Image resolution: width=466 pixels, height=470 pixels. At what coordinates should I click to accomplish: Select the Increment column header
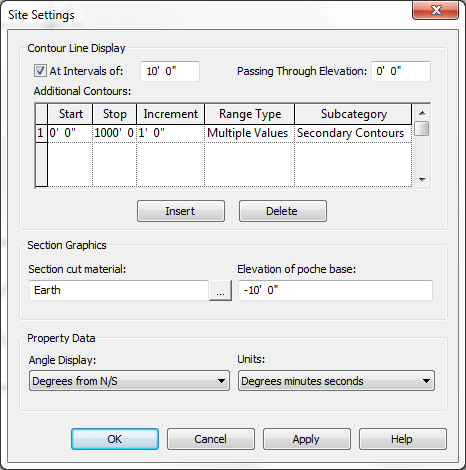pyautogui.click(x=171, y=114)
